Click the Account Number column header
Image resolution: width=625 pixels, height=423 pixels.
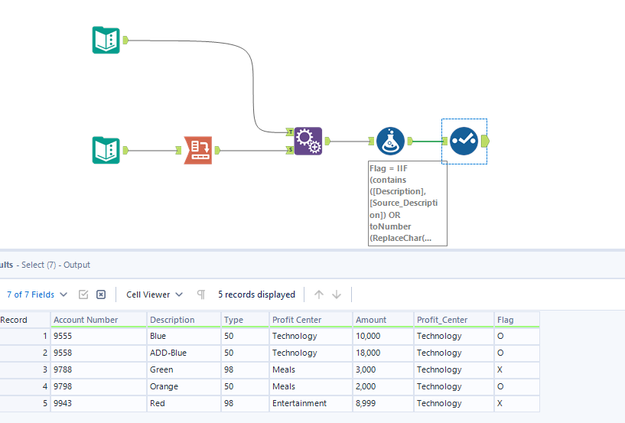pyautogui.click(x=98, y=320)
